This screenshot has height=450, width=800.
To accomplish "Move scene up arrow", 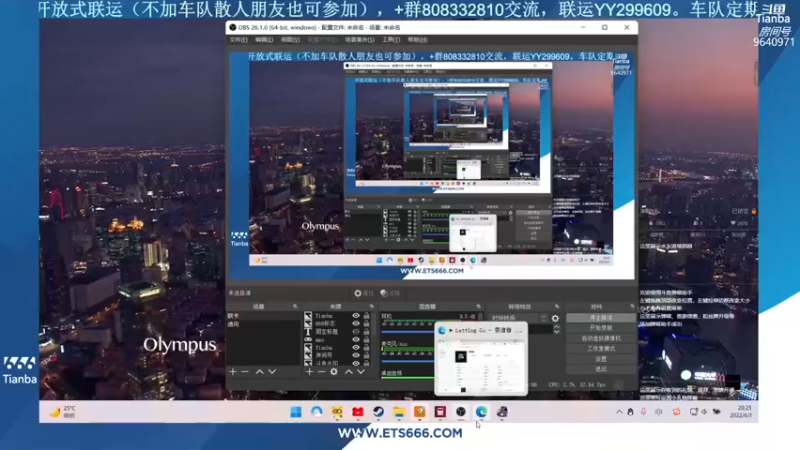I will 260,372.
